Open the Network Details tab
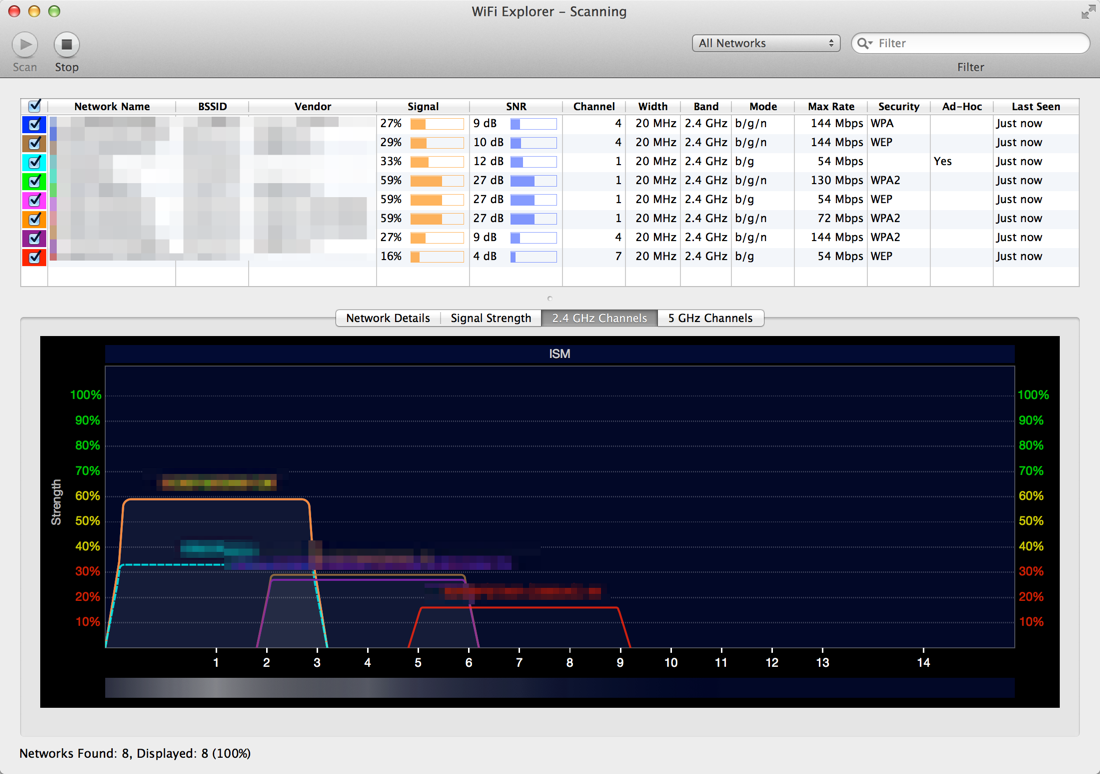This screenshot has height=774, width=1100. 388,318
